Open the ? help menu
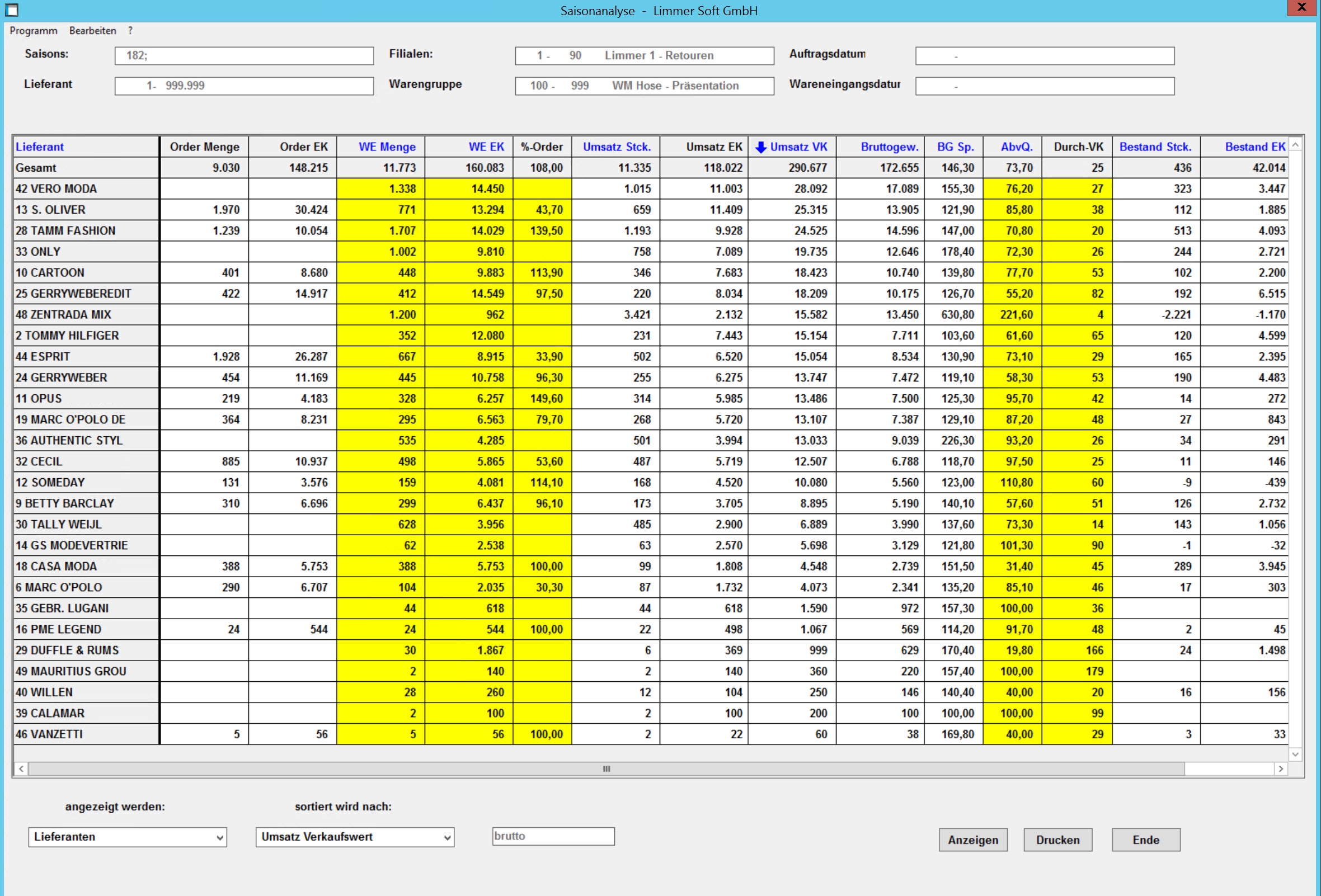 [130, 31]
